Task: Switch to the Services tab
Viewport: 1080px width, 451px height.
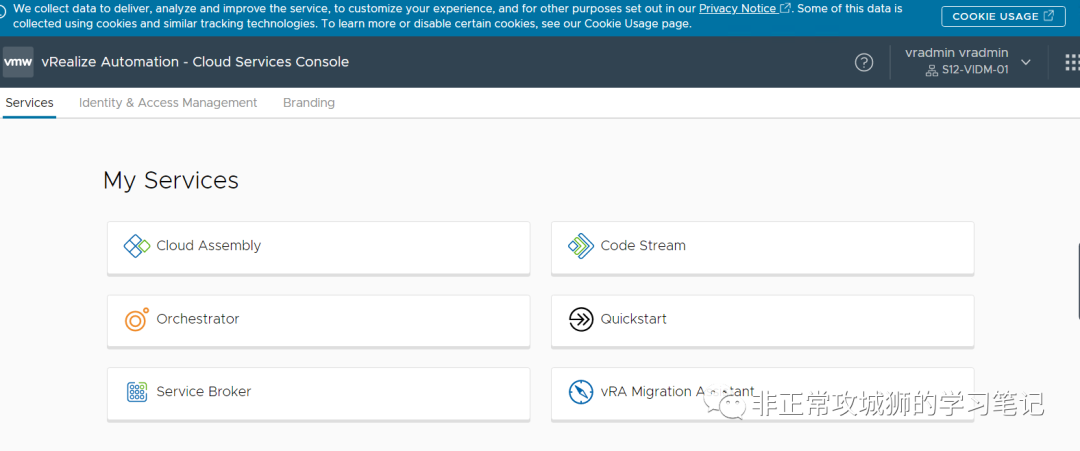Action: click(x=29, y=103)
